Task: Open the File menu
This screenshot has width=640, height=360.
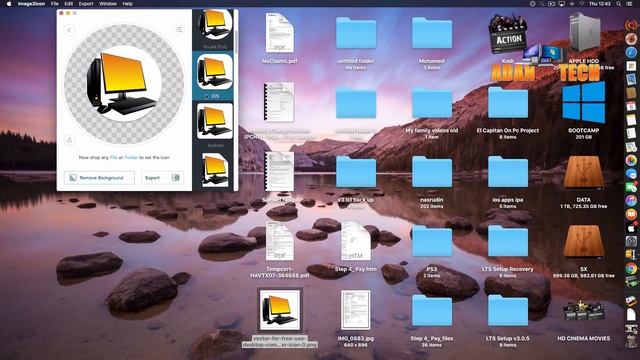Action: coord(55,4)
